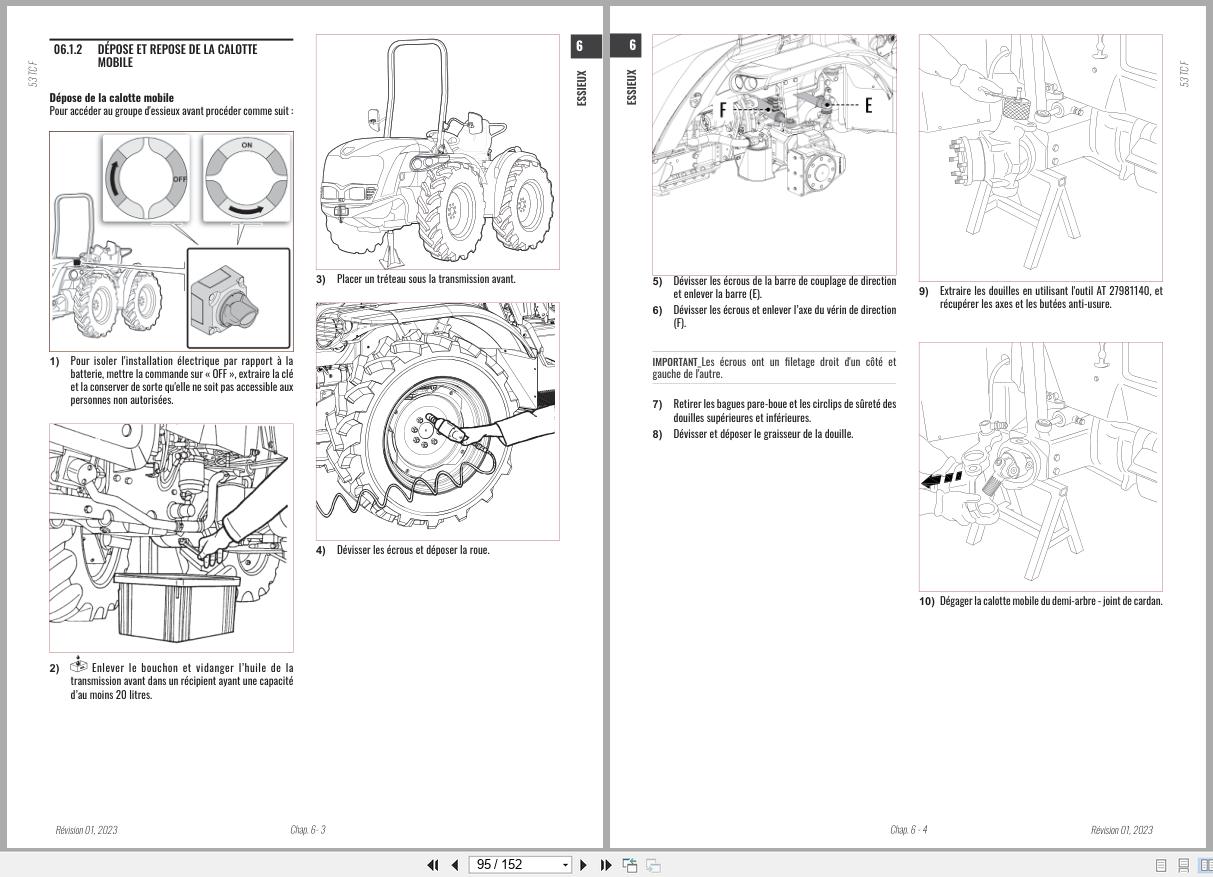Click step 7 text about bagues pare-boue

pos(785,411)
